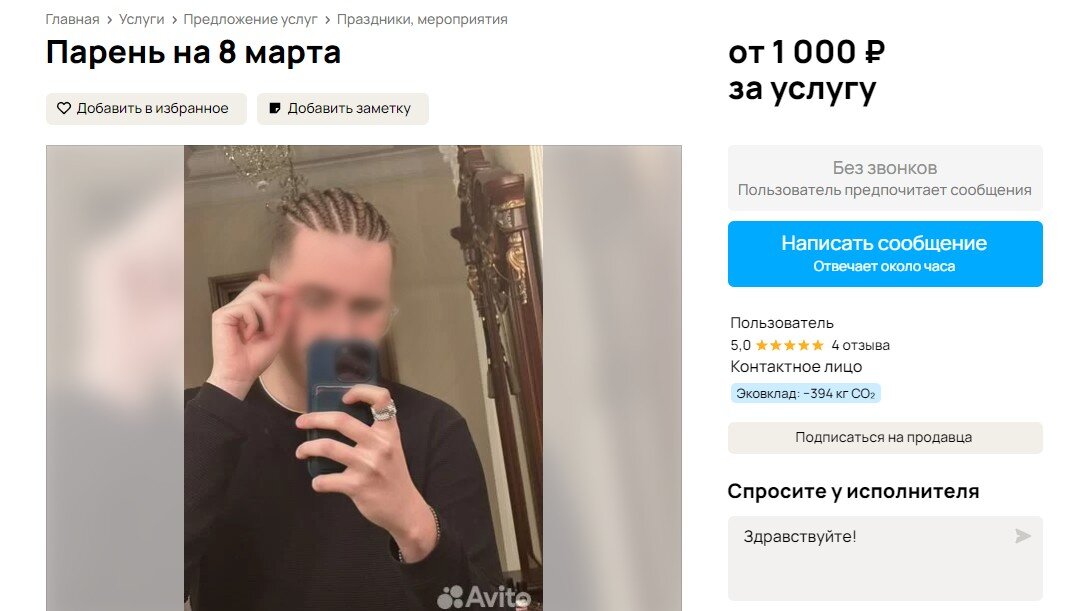This screenshot has height=611, width=1078.
Task: Click the Без звонков info block
Action: click(885, 178)
